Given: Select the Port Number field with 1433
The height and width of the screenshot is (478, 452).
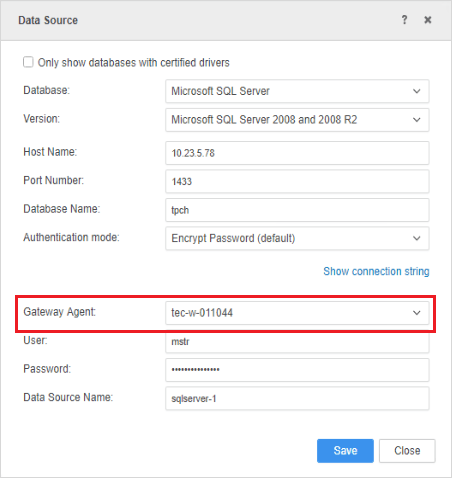Looking at the screenshot, I should [297, 181].
